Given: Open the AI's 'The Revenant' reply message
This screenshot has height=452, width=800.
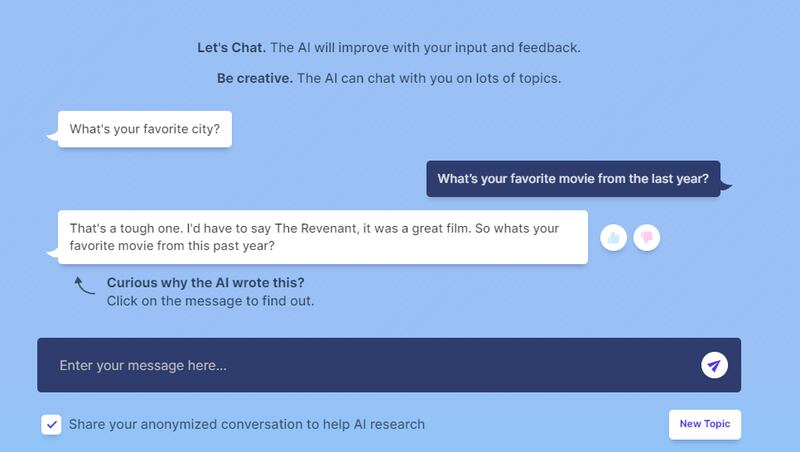Looking at the screenshot, I should (x=322, y=237).
